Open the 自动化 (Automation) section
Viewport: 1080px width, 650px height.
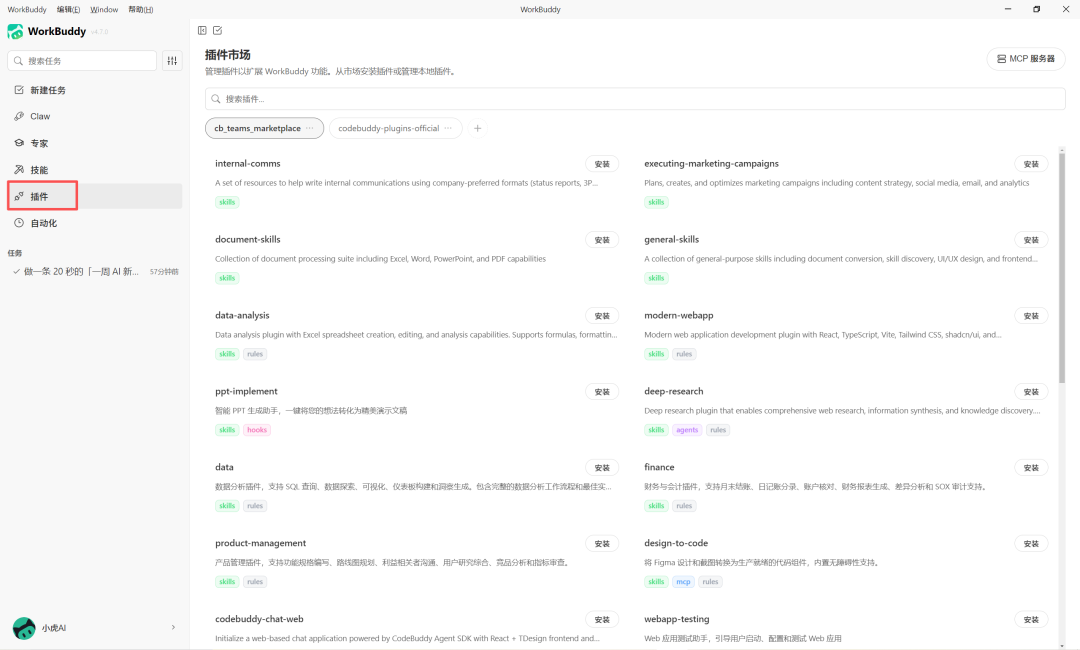click(43, 223)
